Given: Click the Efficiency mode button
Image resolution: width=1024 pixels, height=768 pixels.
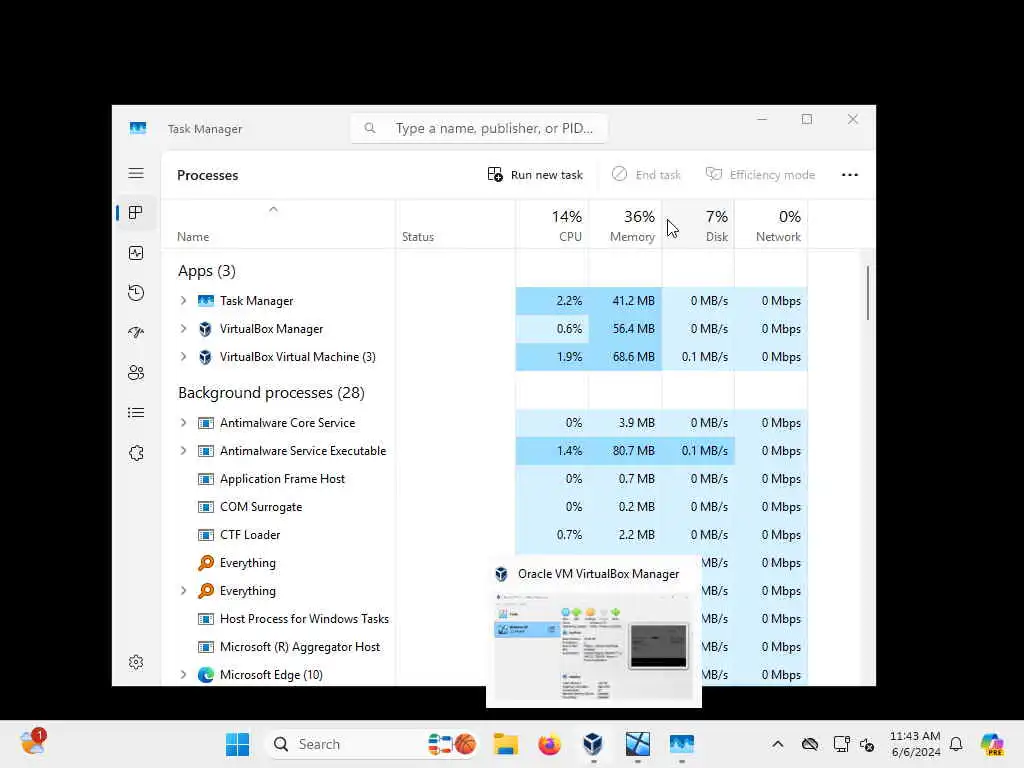Looking at the screenshot, I should 760,175.
